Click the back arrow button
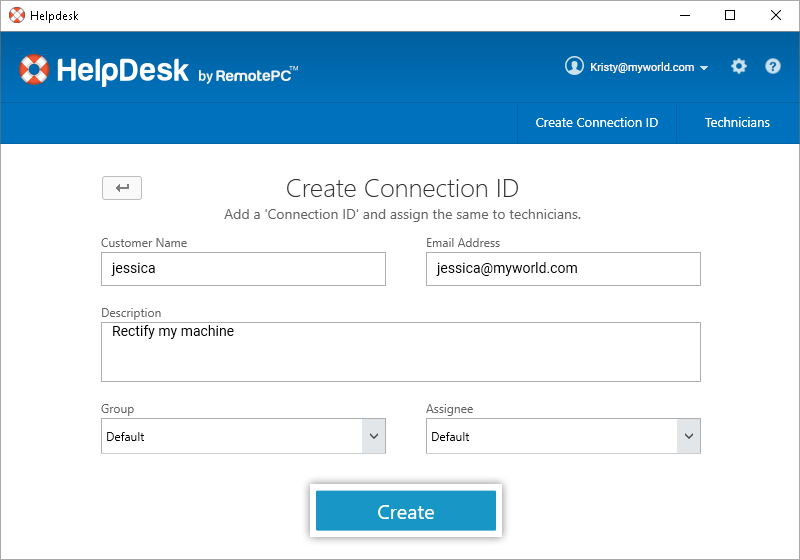The width and height of the screenshot is (800, 560). tap(122, 188)
